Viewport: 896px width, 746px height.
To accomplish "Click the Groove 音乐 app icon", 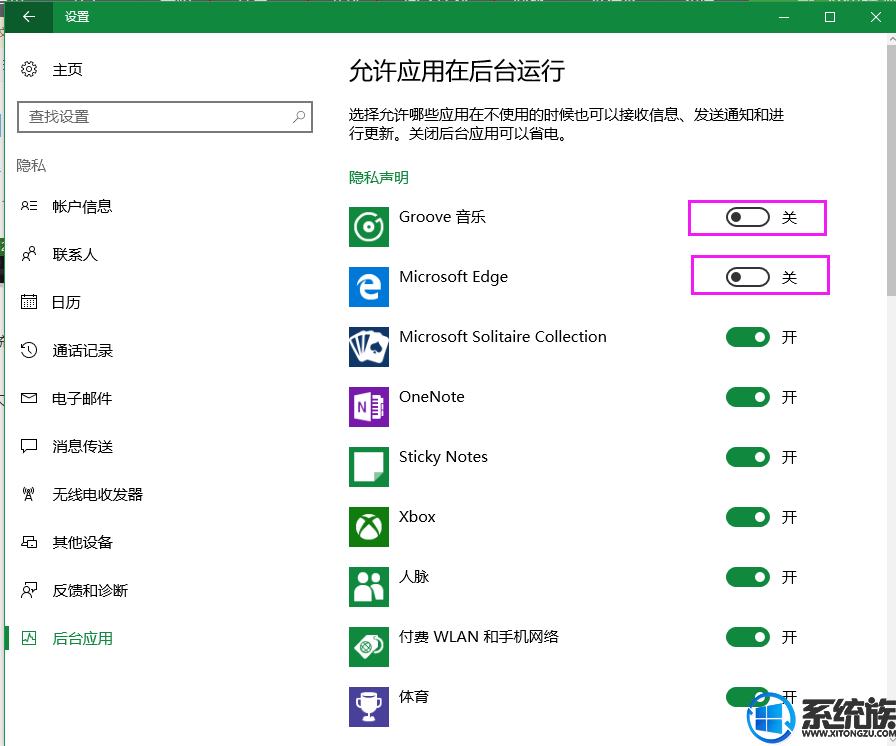I will point(369,227).
